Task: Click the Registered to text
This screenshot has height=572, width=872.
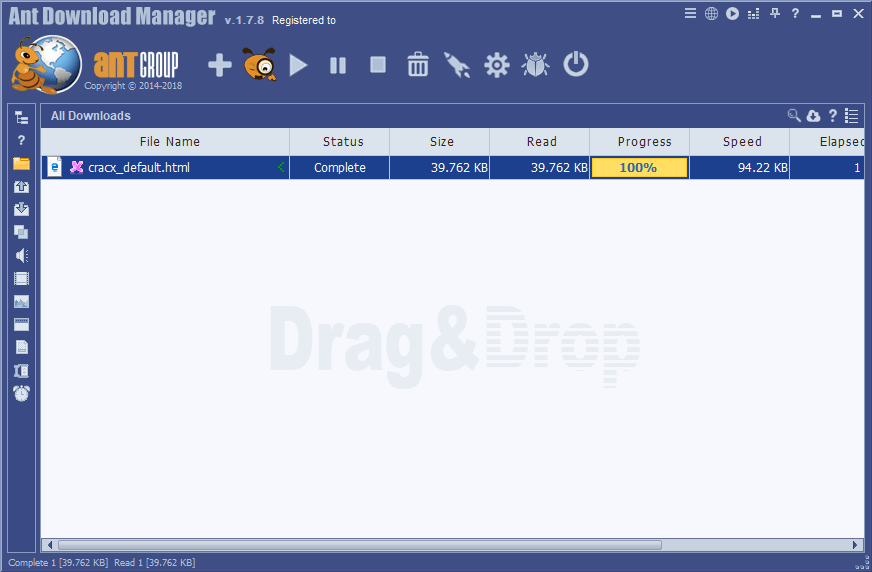Action: point(304,20)
